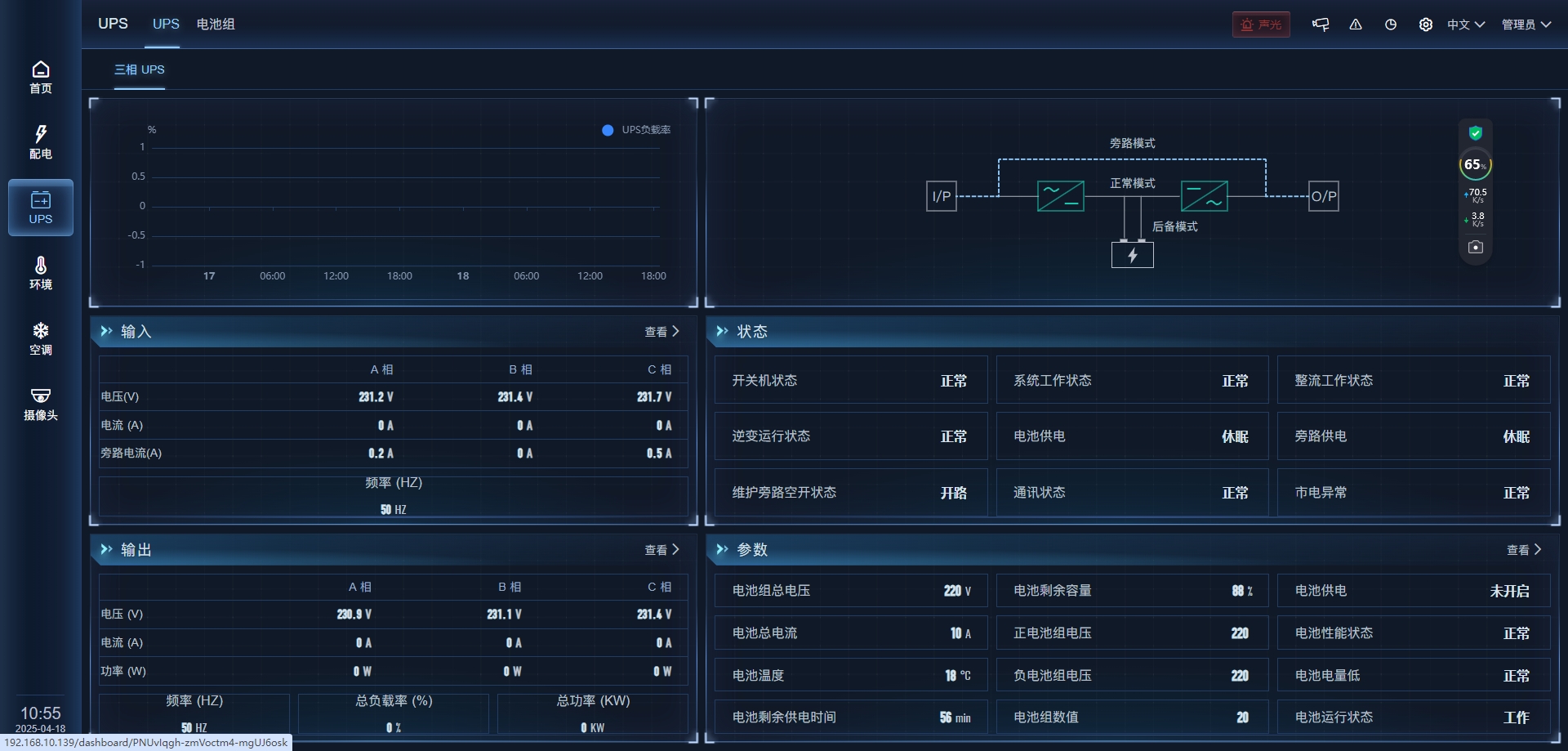This screenshot has height=751, width=1568.
Task: Click 查看 in the 参数 panel
Action: tap(1524, 550)
